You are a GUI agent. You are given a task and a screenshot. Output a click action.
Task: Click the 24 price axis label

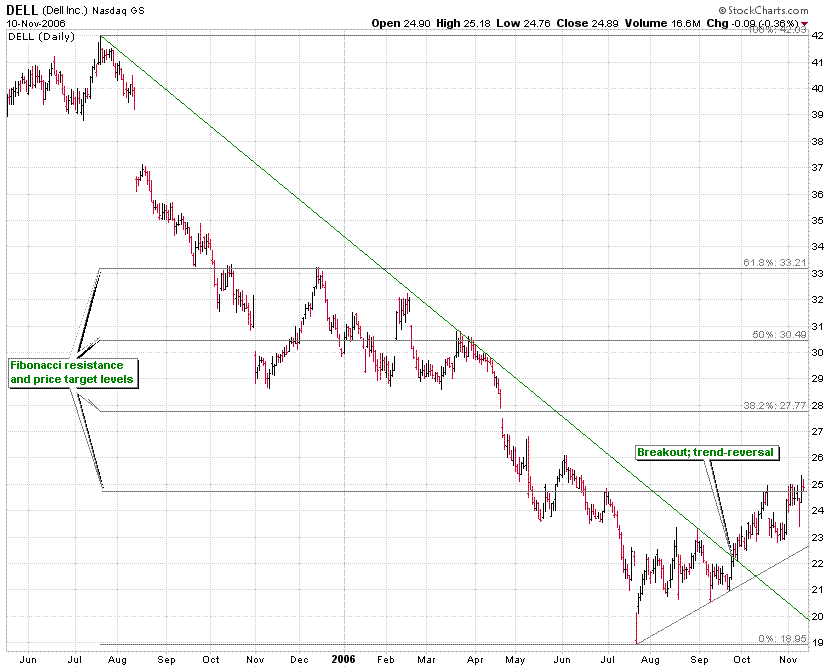817,511
